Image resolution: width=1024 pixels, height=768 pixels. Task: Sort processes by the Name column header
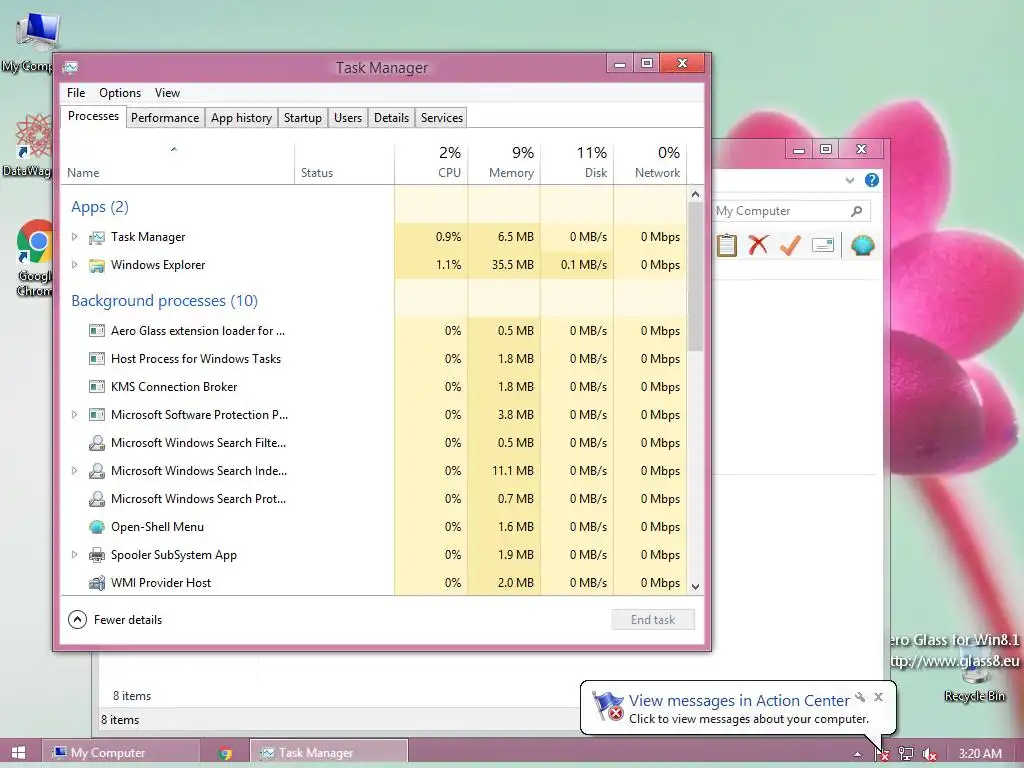[x=178, y=162]
